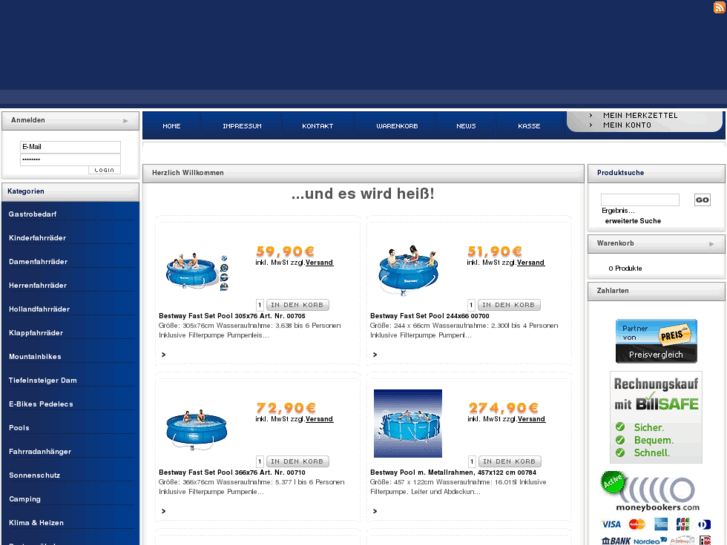727x545 pixels.
Task: Add 366x76 pool to cart
Action: [x=297, y=462]
